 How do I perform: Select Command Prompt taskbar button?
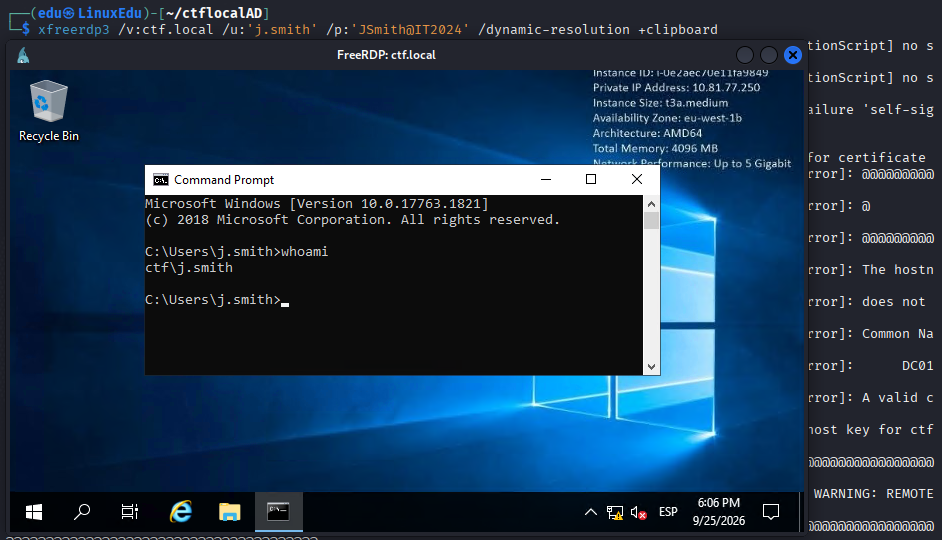278,512
